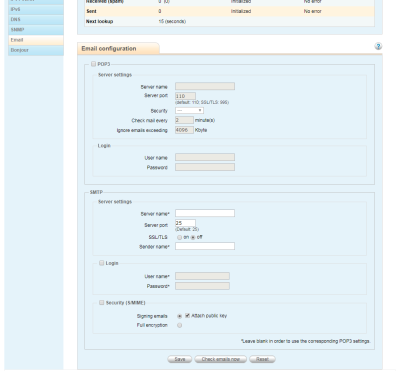The height and width of the screenshot is (371, 400).
Task: Click the SMTP Login User name field
Action: pyautogui.click(x=202, y=276)
